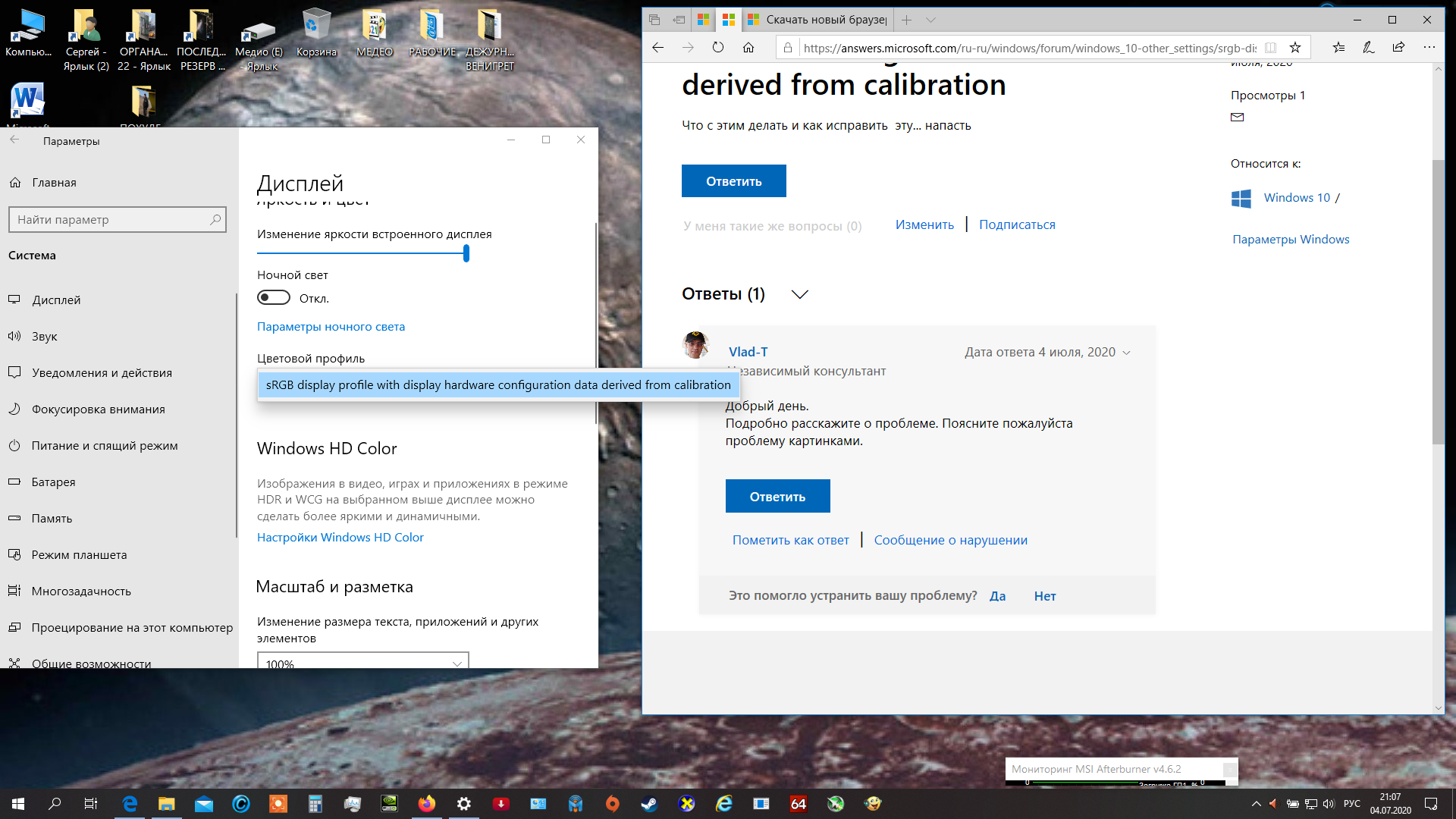Open the Цветовой профиль sRGB dropdown
This screenshot has width=1456, height=819.
pos(498,385)
